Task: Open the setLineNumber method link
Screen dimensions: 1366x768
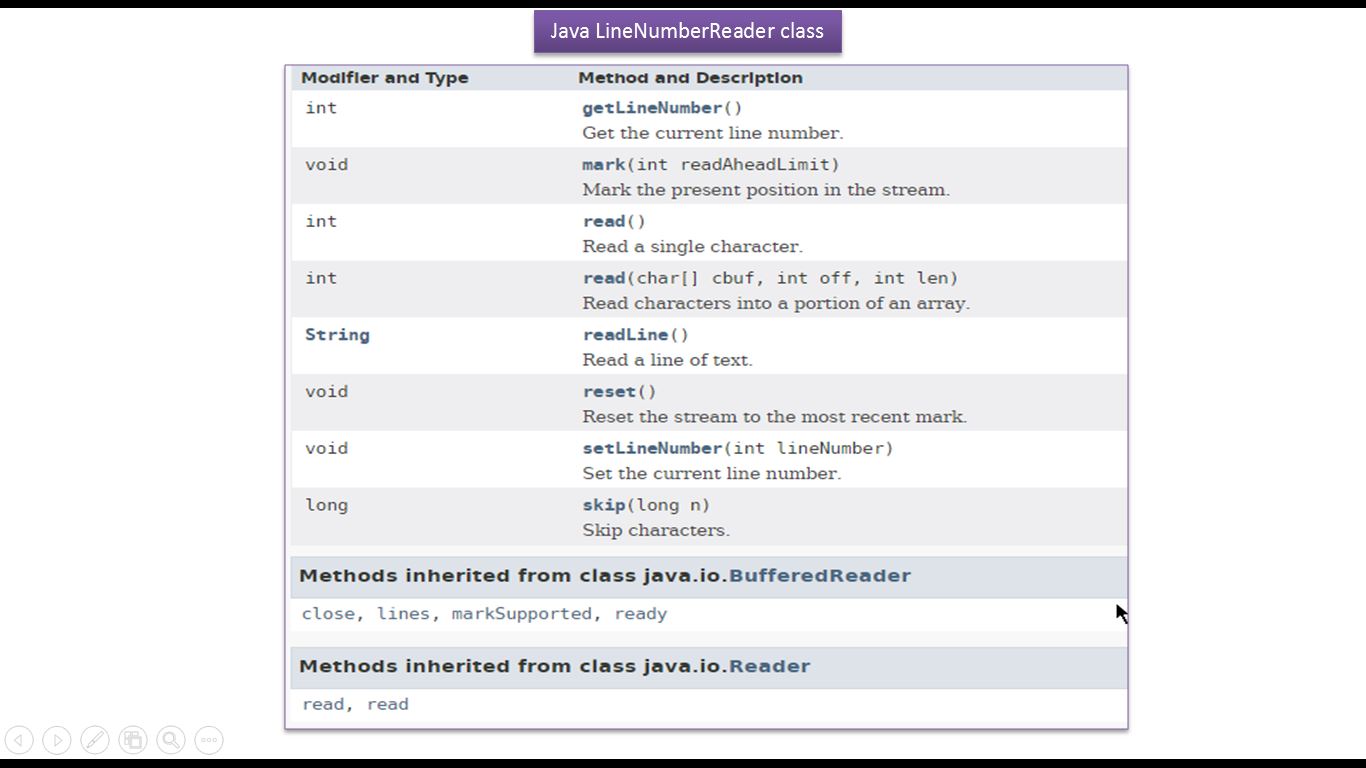Action: 652,448
